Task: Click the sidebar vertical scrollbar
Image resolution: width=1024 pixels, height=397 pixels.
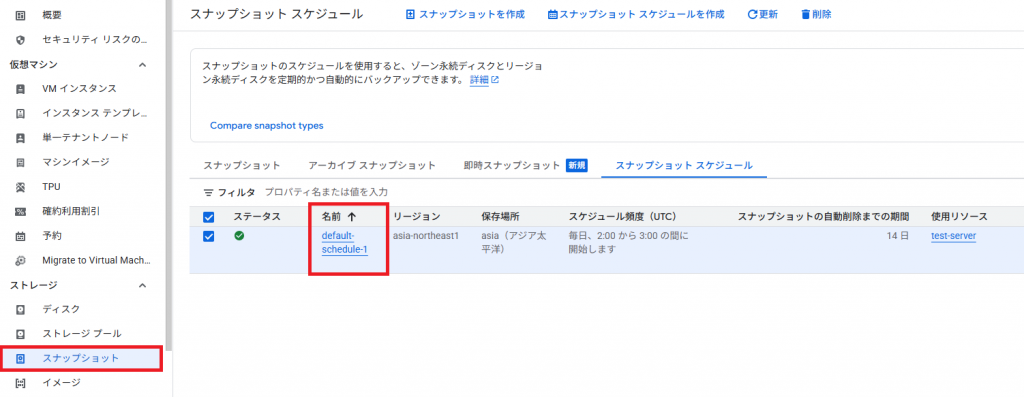Action: tap(168, 176)
